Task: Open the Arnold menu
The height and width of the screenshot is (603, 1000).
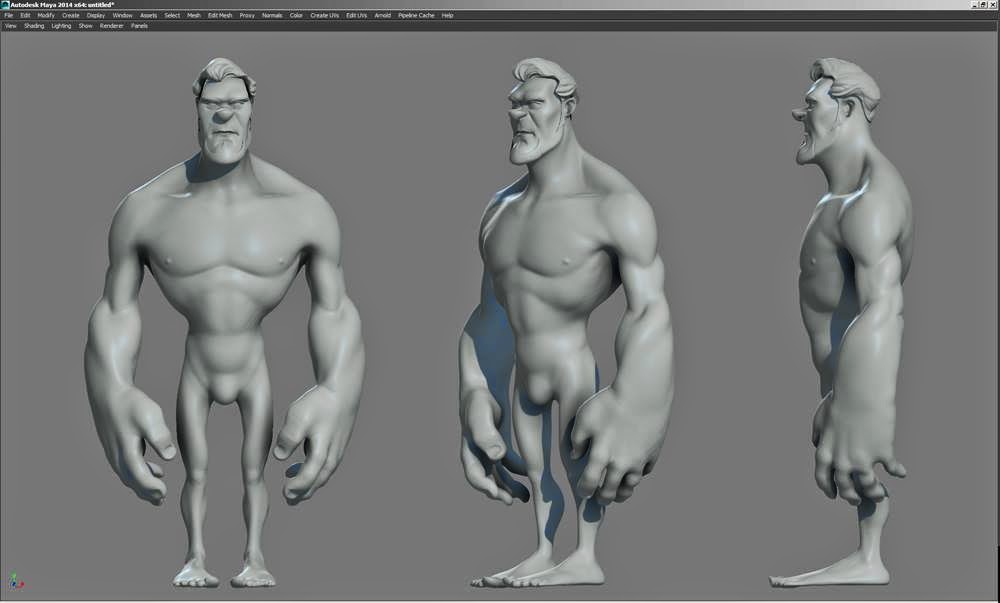Action: tap(383, 15)
